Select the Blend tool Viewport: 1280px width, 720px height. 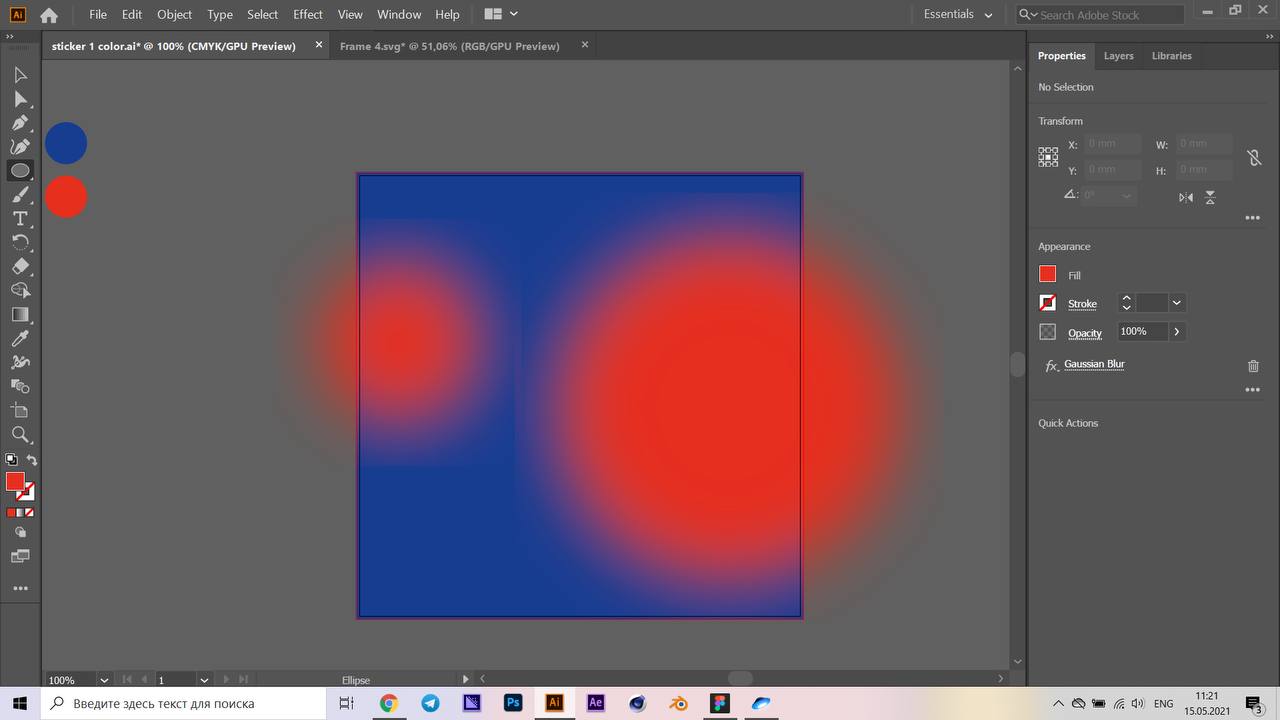[x=20, y=387]
